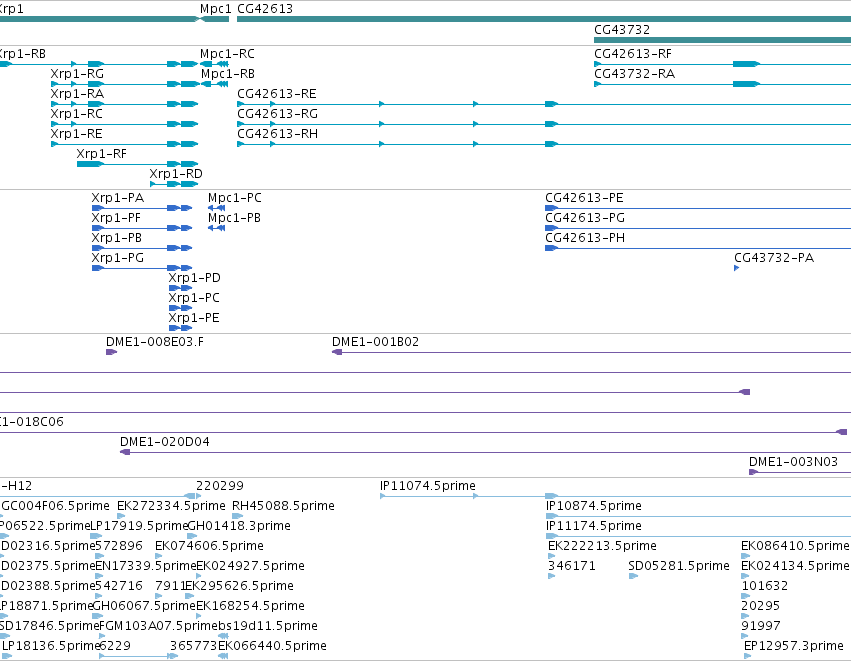Image resolution: width=851 pixels, height=661 pixels.
Task: Select the 20295 feature
Action: coord(761,606)
